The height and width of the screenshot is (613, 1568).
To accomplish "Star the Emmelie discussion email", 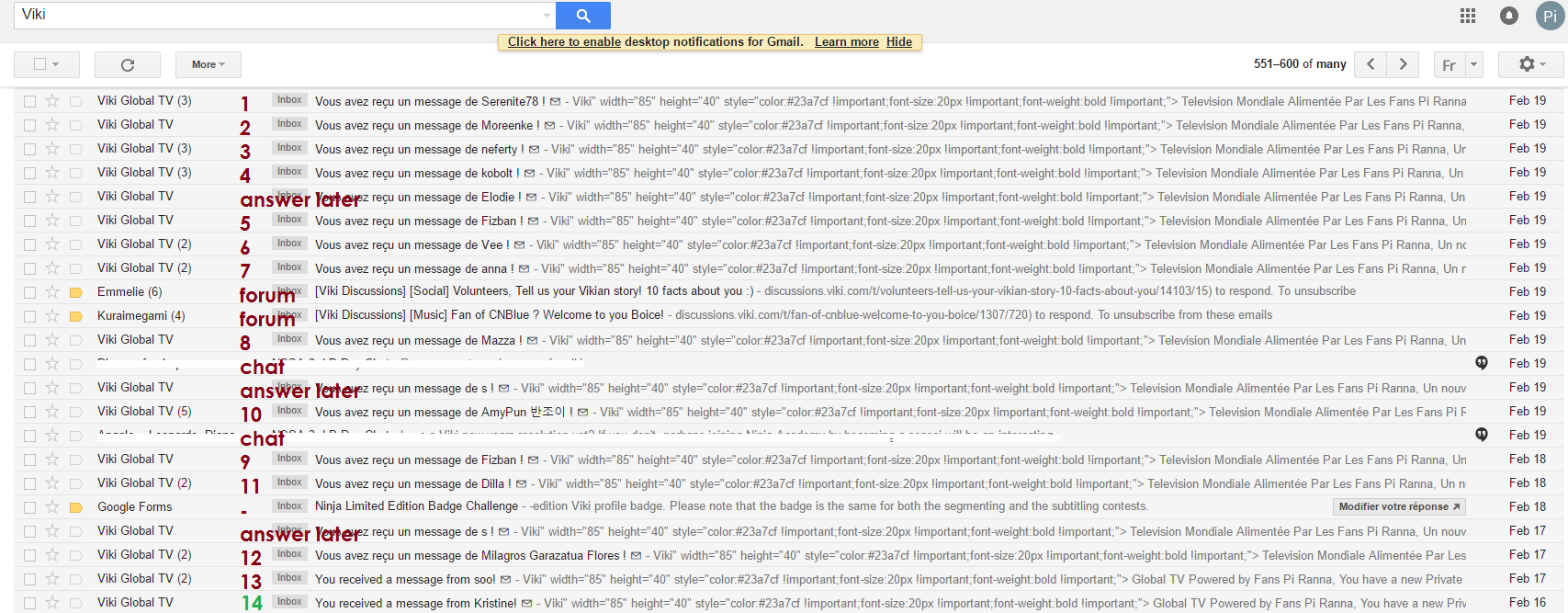I will coord(52,292).
